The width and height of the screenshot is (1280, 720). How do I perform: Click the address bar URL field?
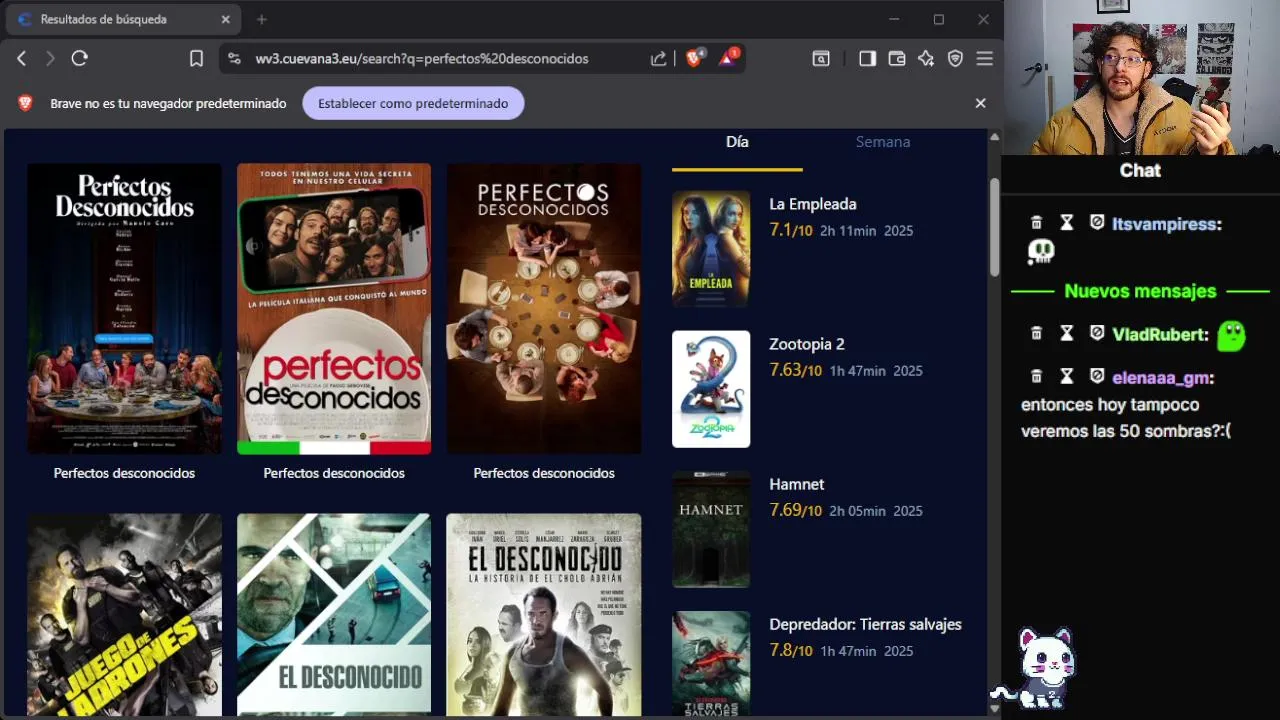tap(421, 59)
